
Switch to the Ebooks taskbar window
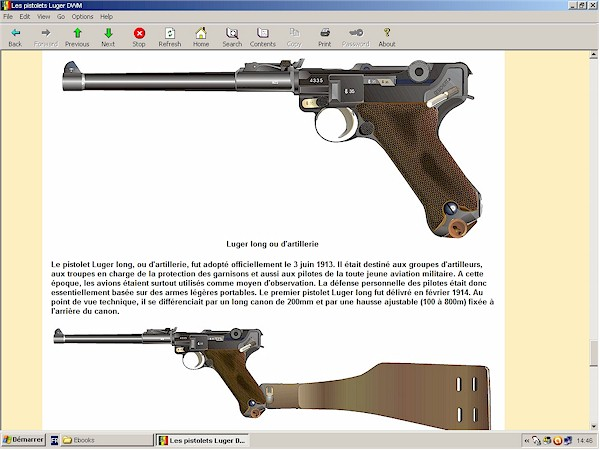pos(107,440)
